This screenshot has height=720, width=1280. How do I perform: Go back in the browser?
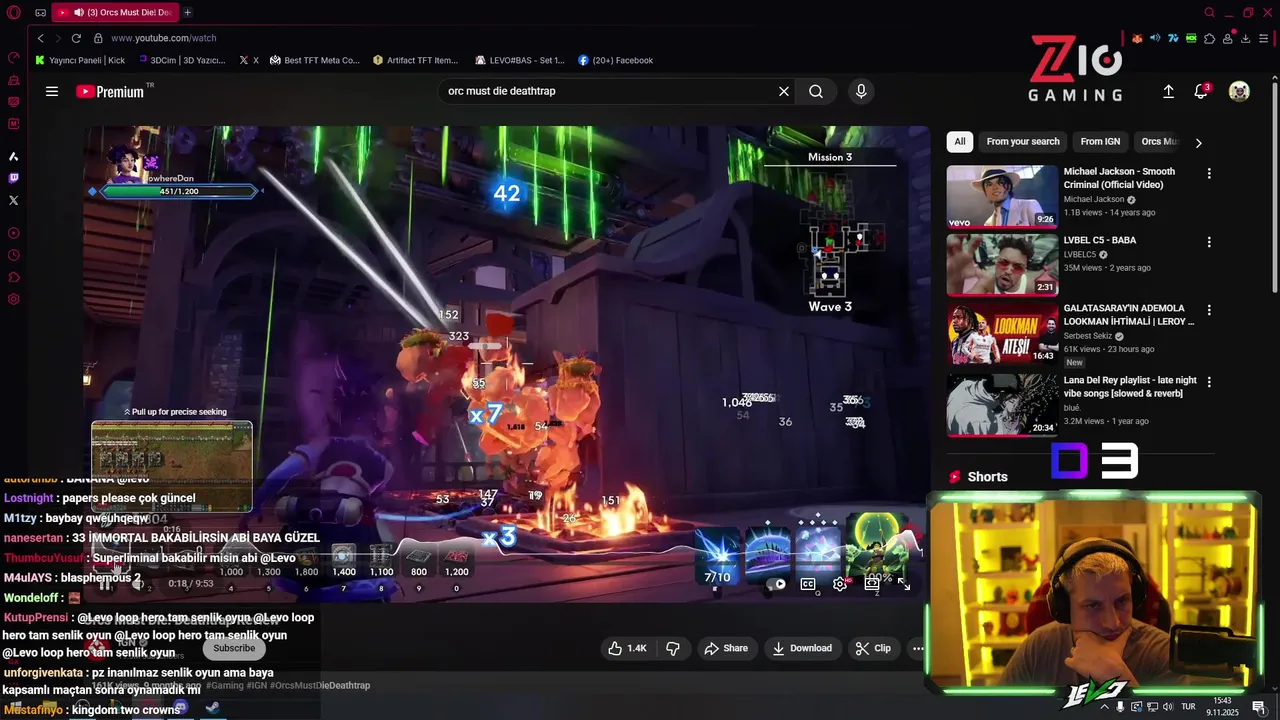[41, 38]
